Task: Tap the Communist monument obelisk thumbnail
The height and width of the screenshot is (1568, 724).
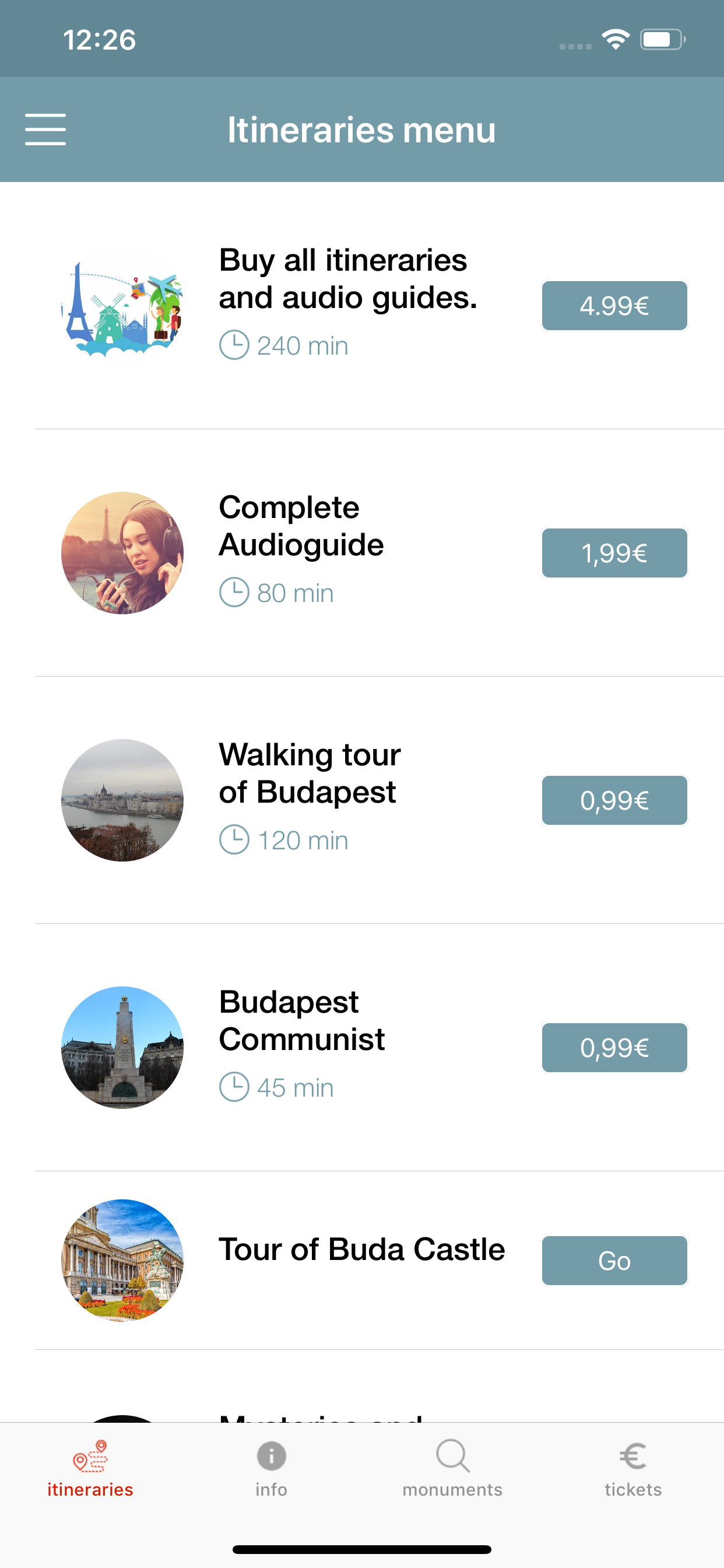Action: click(x=122, y=1048)
